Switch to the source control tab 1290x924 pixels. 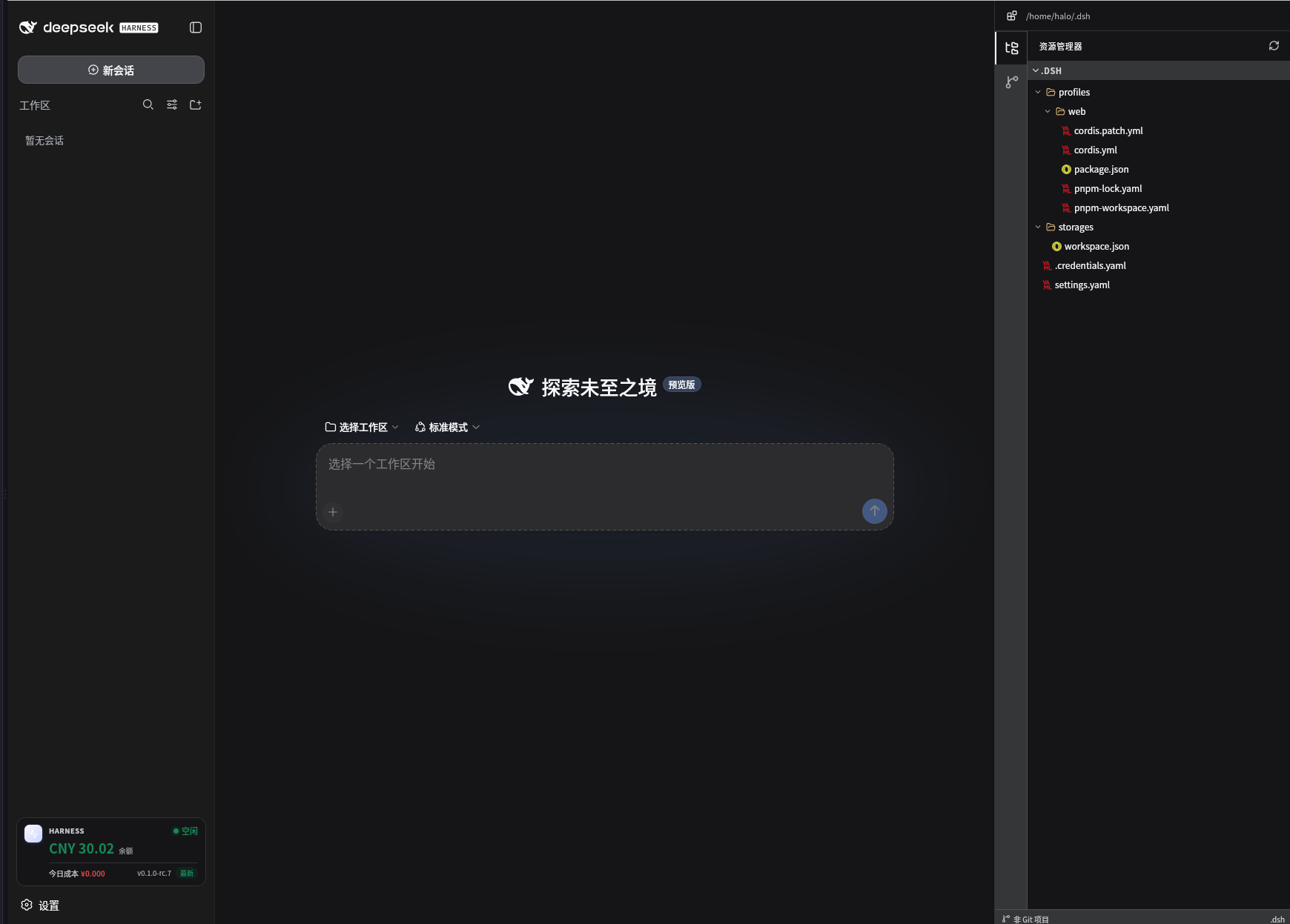coord(1011,82)
